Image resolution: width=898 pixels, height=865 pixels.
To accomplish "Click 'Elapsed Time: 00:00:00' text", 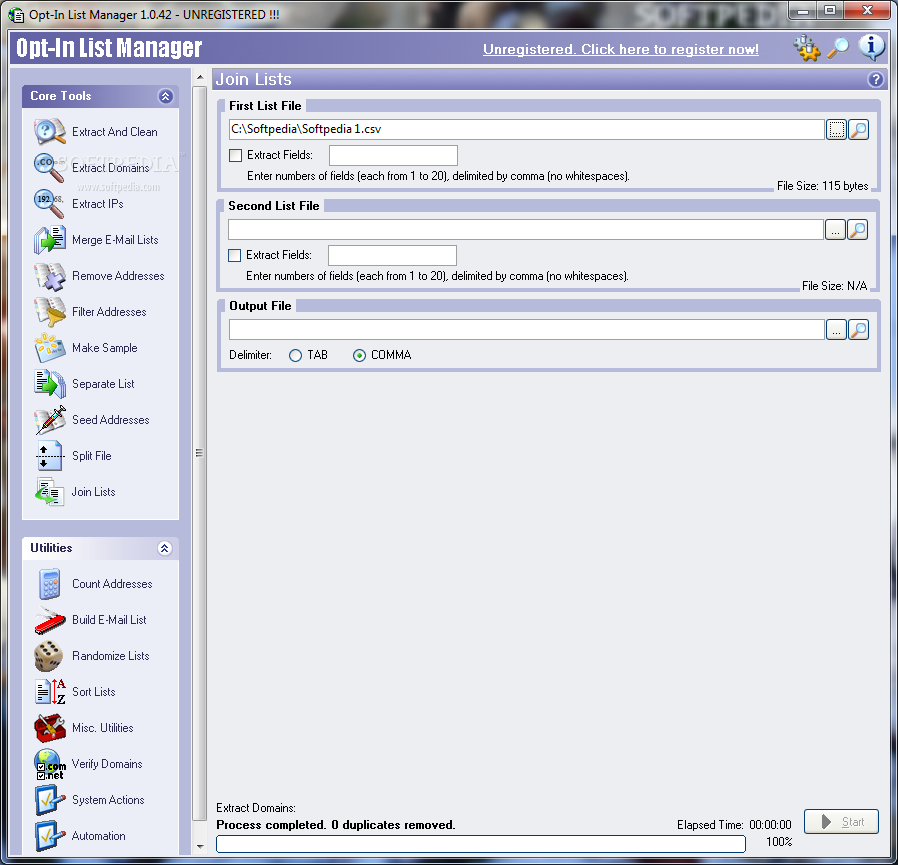I will (x=734, y=825).
